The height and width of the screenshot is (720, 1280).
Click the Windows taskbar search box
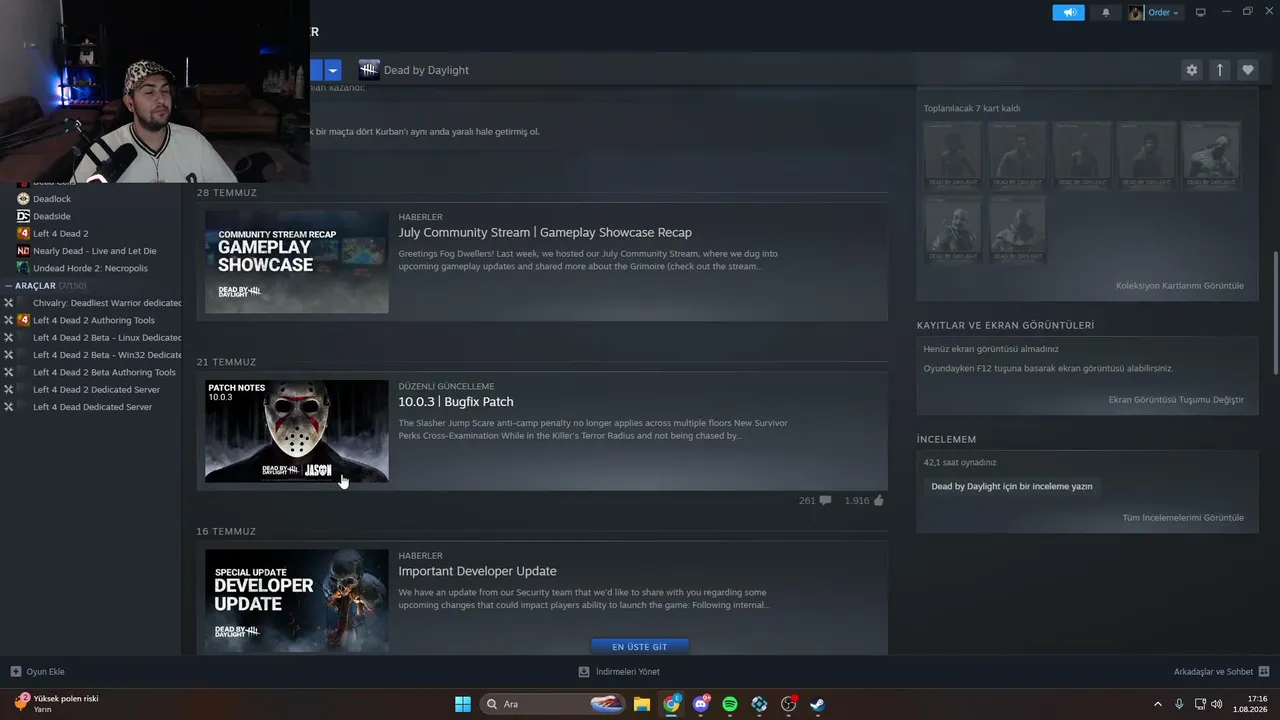click(x=554, y=704)
